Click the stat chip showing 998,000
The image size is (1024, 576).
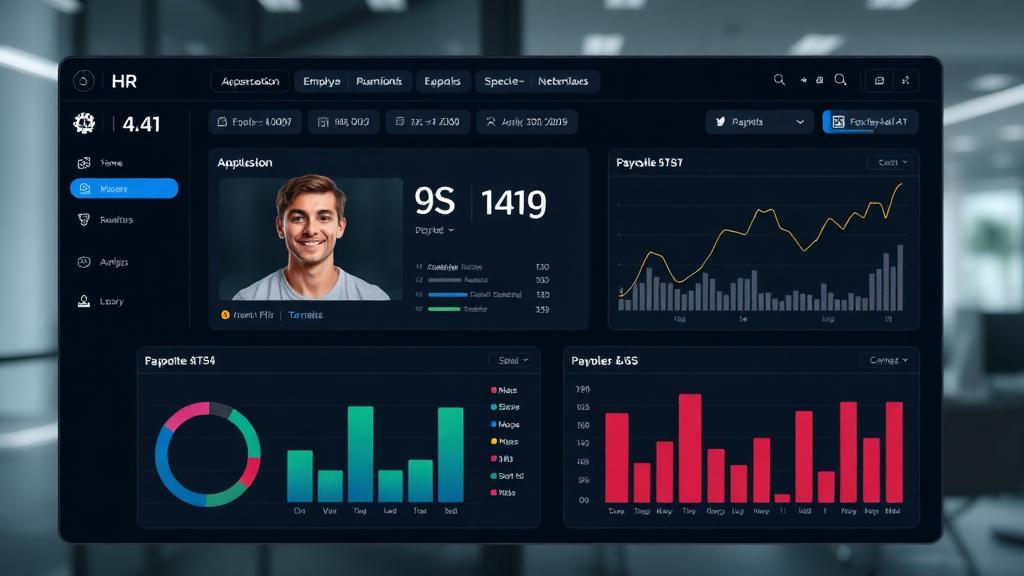tap(344, 121)
